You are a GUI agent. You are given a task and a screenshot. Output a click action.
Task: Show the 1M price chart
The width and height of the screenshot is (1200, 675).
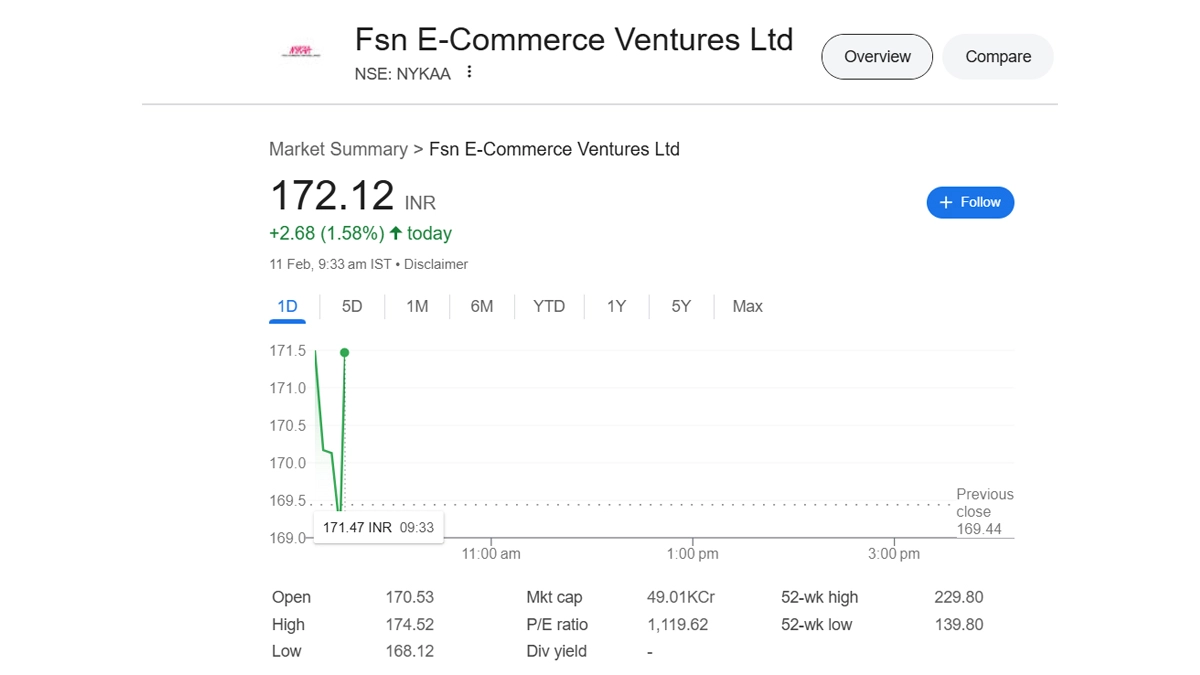[417, 307]
